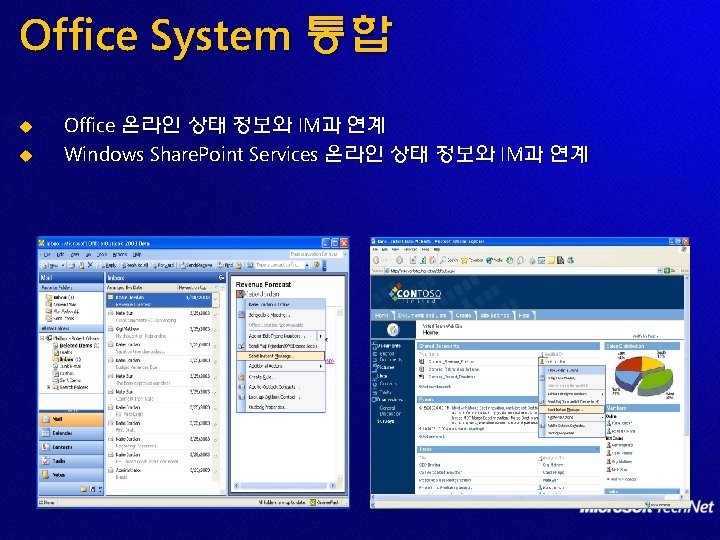Select Deleted Items folder in Outlook tree

75,345
